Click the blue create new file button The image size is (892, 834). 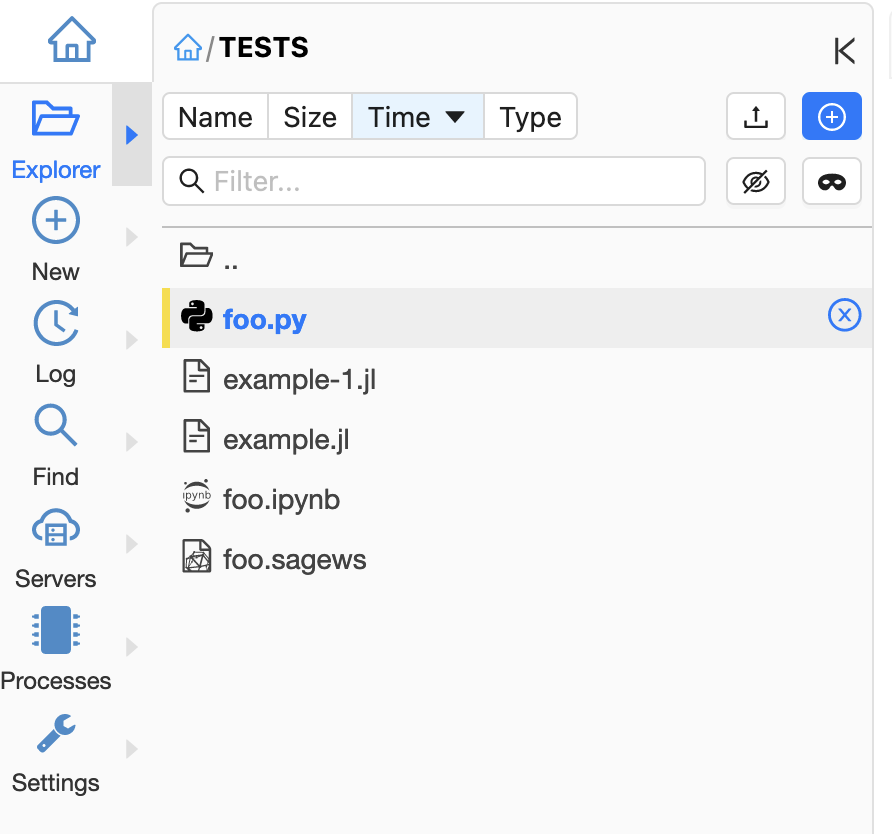coord(831,117)
